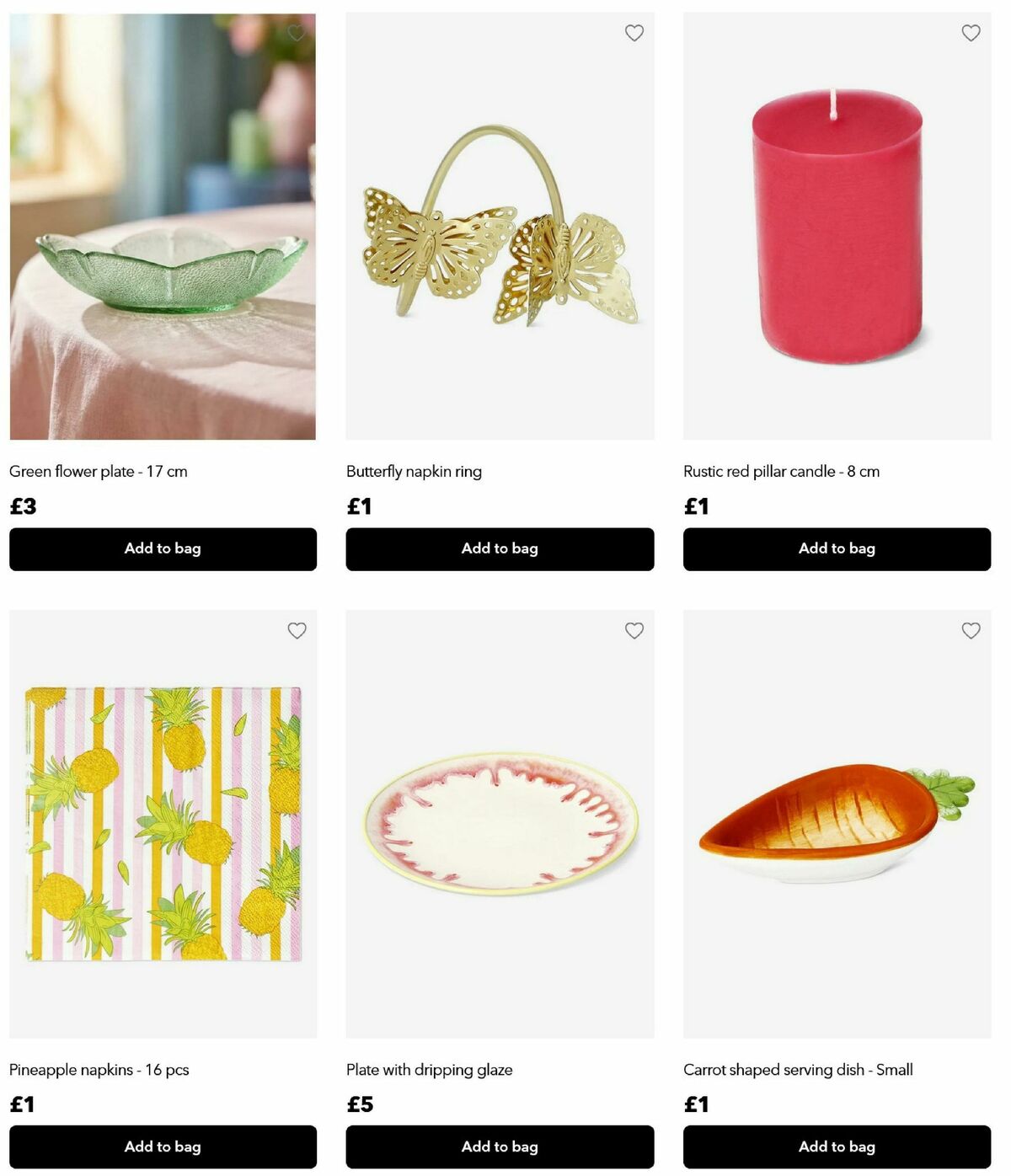1011x1176 pixels.
Task: Open the 'Green flower plate - 17 cm' title link
Action: [x=99, y=472]
